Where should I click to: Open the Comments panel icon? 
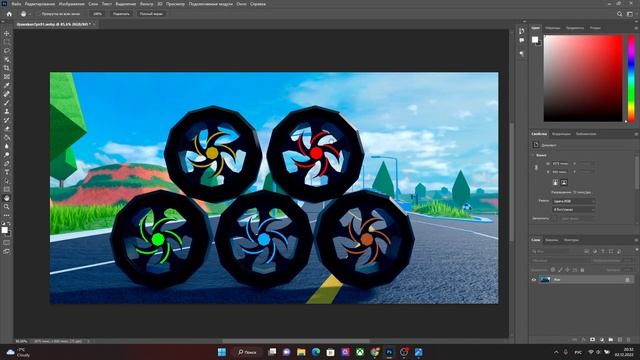click(522, 40)
